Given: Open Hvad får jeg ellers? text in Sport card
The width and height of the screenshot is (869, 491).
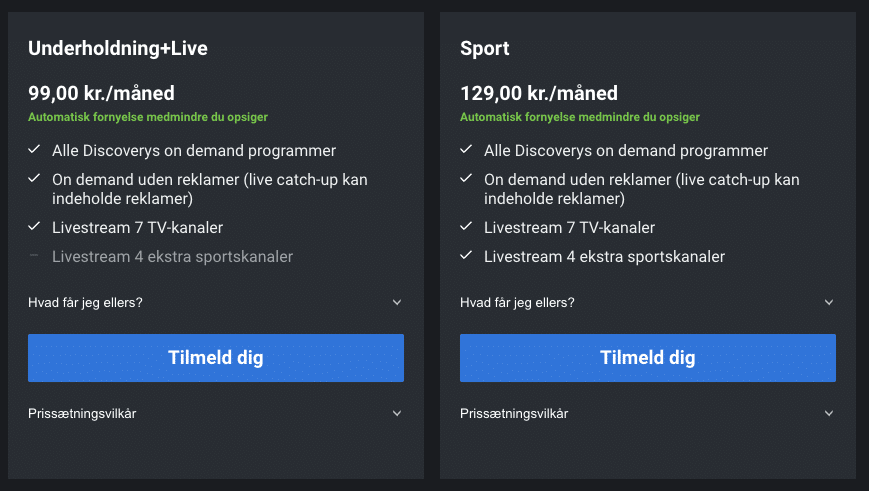Looking at the screenshot, I should 517,303.
